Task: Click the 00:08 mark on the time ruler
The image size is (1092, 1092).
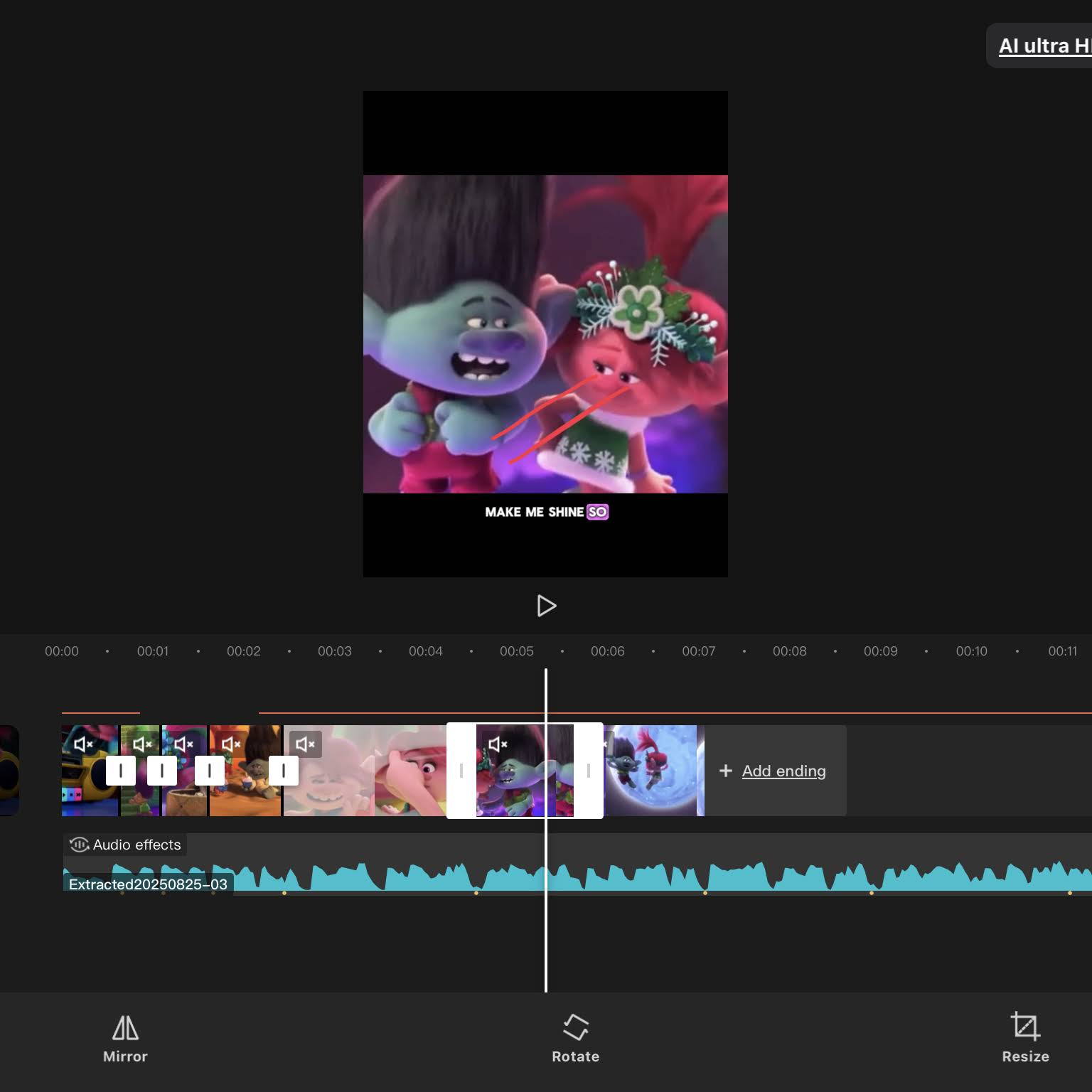Action: click(x=790, y=651)
